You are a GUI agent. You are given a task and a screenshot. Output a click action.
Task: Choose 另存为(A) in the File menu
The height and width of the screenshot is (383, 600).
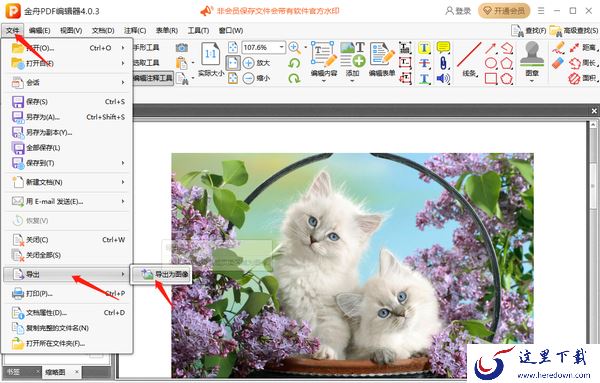coord(68,117)
